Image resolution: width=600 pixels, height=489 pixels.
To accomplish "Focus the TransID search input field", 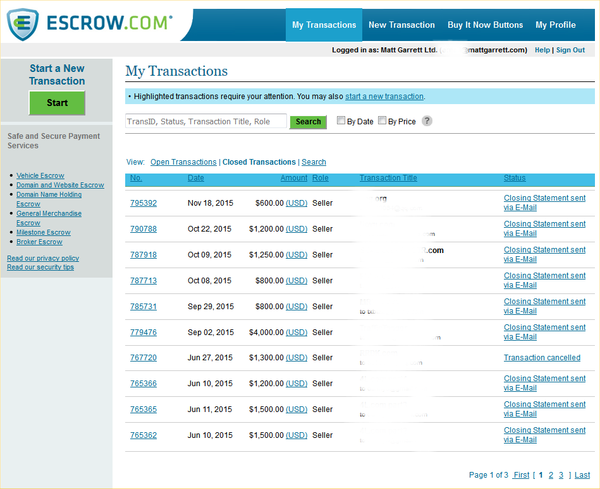I will (x=205, y=121).
